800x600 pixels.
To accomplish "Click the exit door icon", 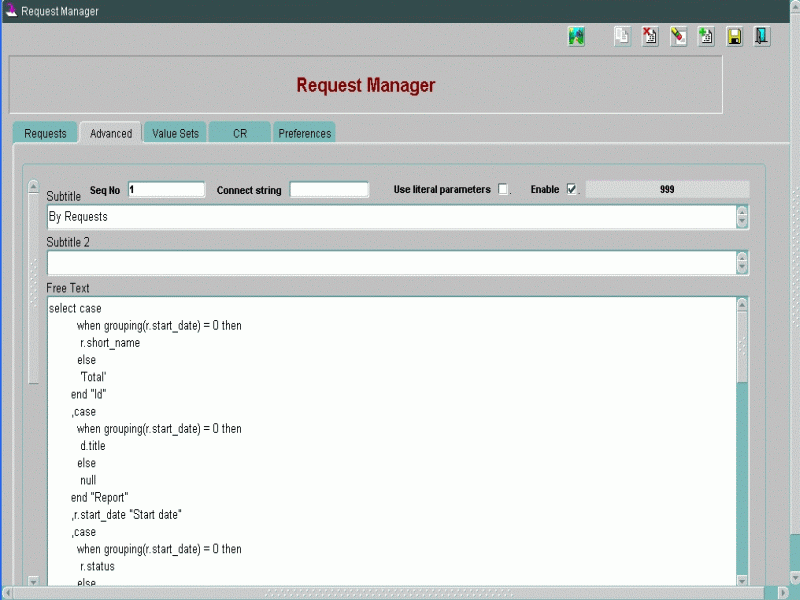I will tap(762, 37).
